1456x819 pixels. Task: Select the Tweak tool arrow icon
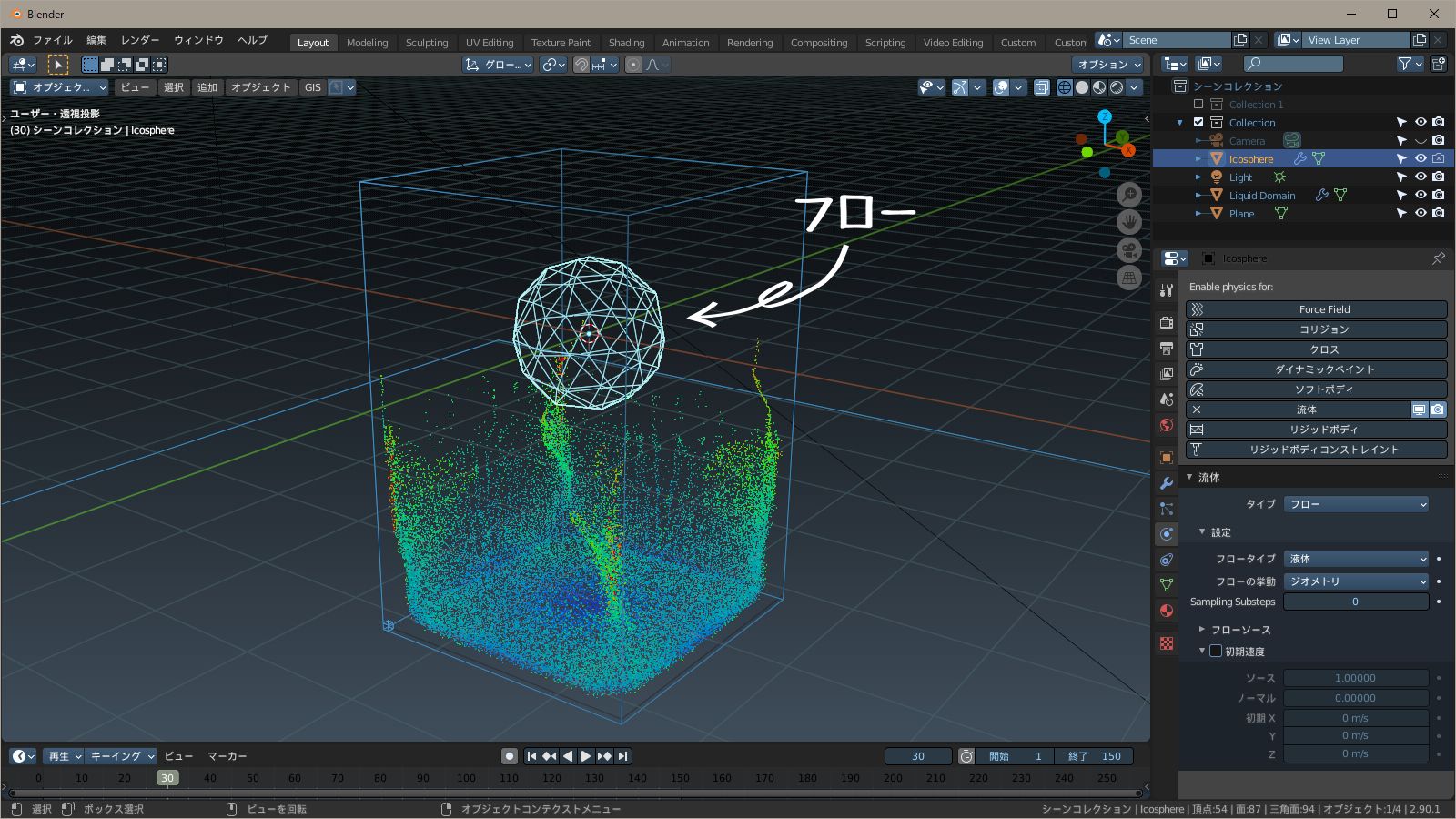click(x=57, y=65)
